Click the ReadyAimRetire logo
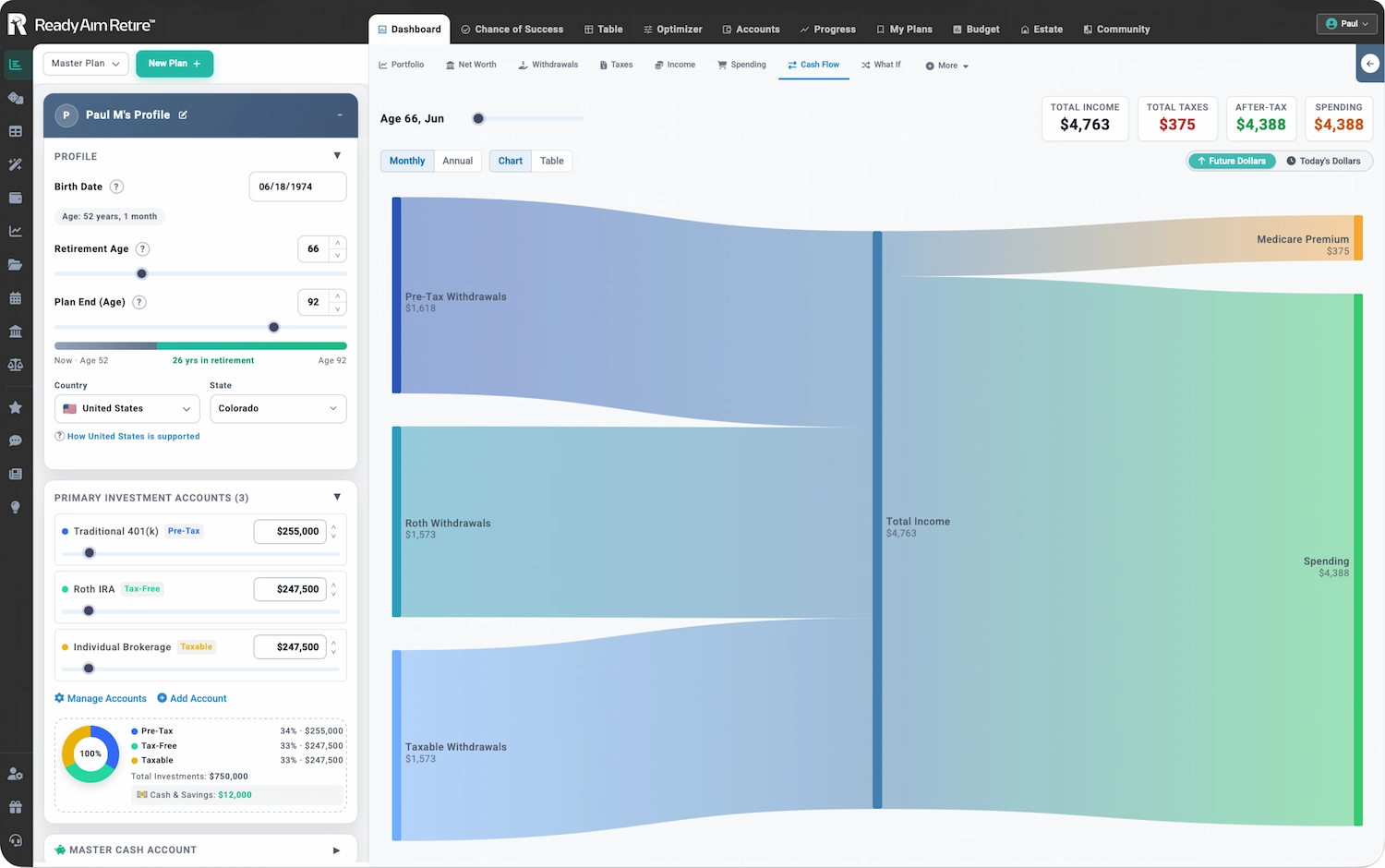This screenshot has width=1385, height=868. (x=81, y=25)
